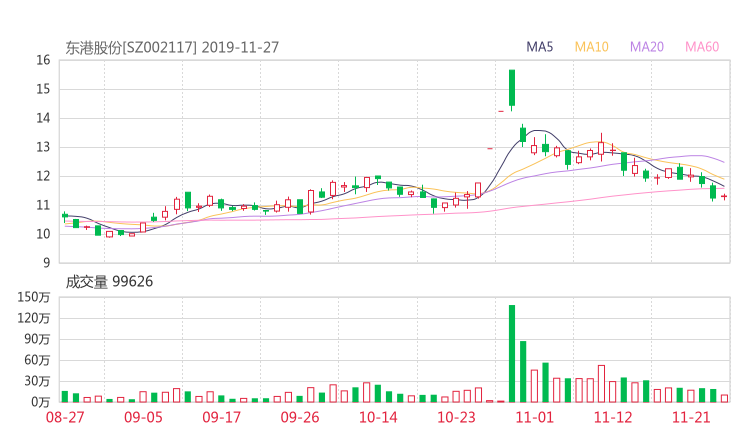This screenshot has width=740, height=440.
Task: Click the 08-27 date axis label
Action: pos(65,417)
